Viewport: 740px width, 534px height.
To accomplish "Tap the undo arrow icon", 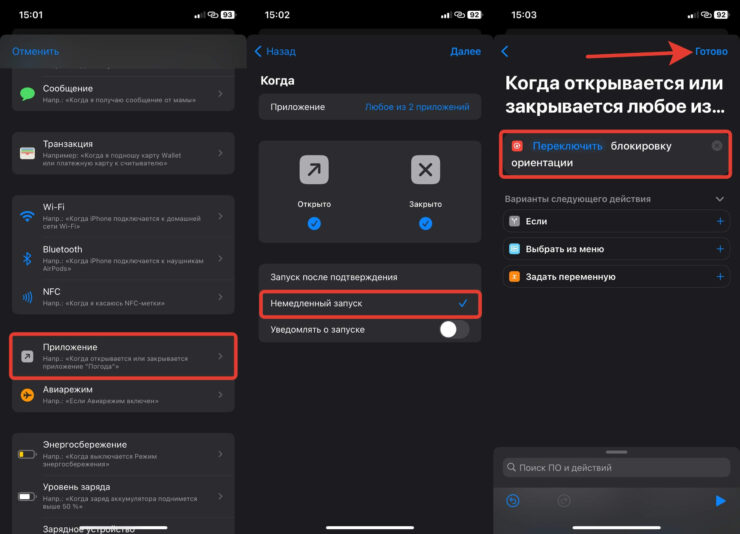I will (x=513, y=501).
